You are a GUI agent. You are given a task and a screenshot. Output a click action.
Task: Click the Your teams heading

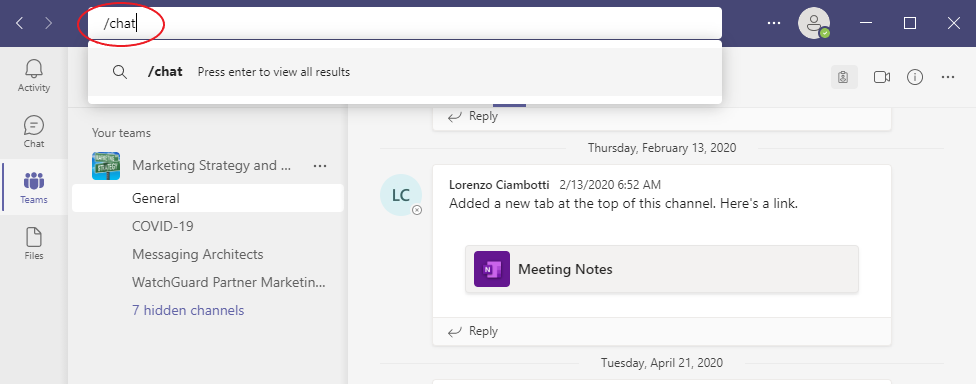[121, 133]
